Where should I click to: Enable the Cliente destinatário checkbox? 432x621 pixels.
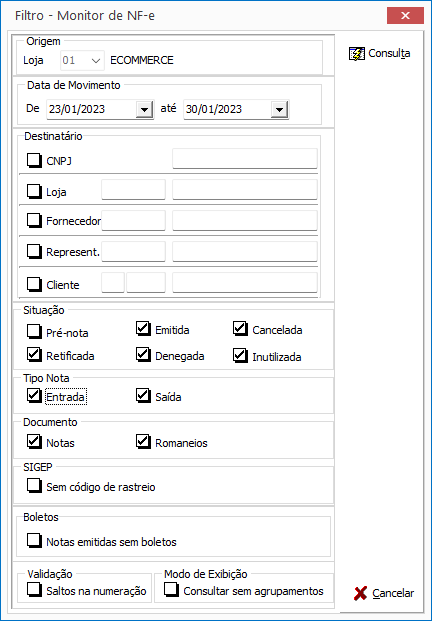pos(34,284)
